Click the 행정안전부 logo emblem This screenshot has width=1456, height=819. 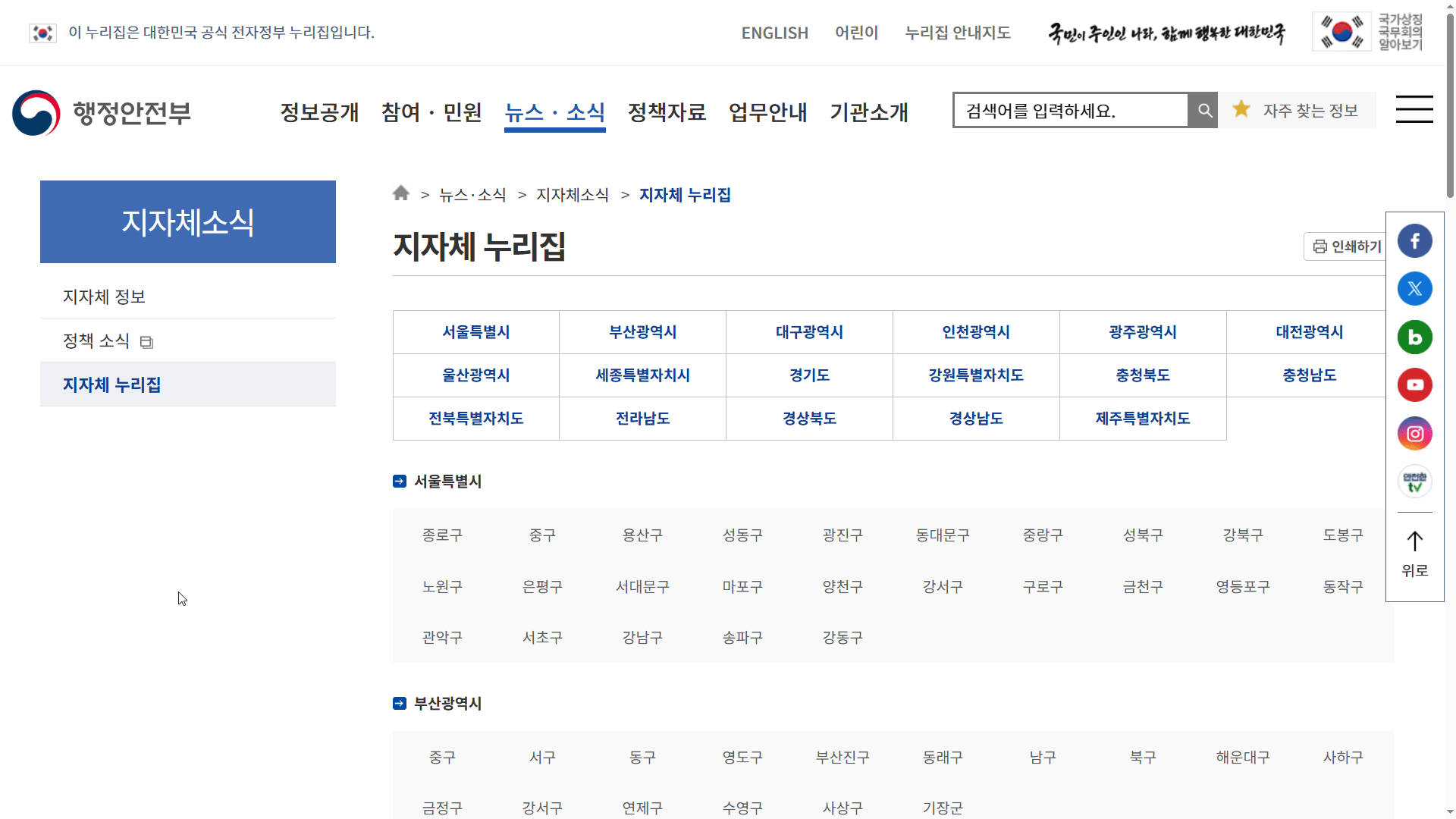[x=36, y=113]
